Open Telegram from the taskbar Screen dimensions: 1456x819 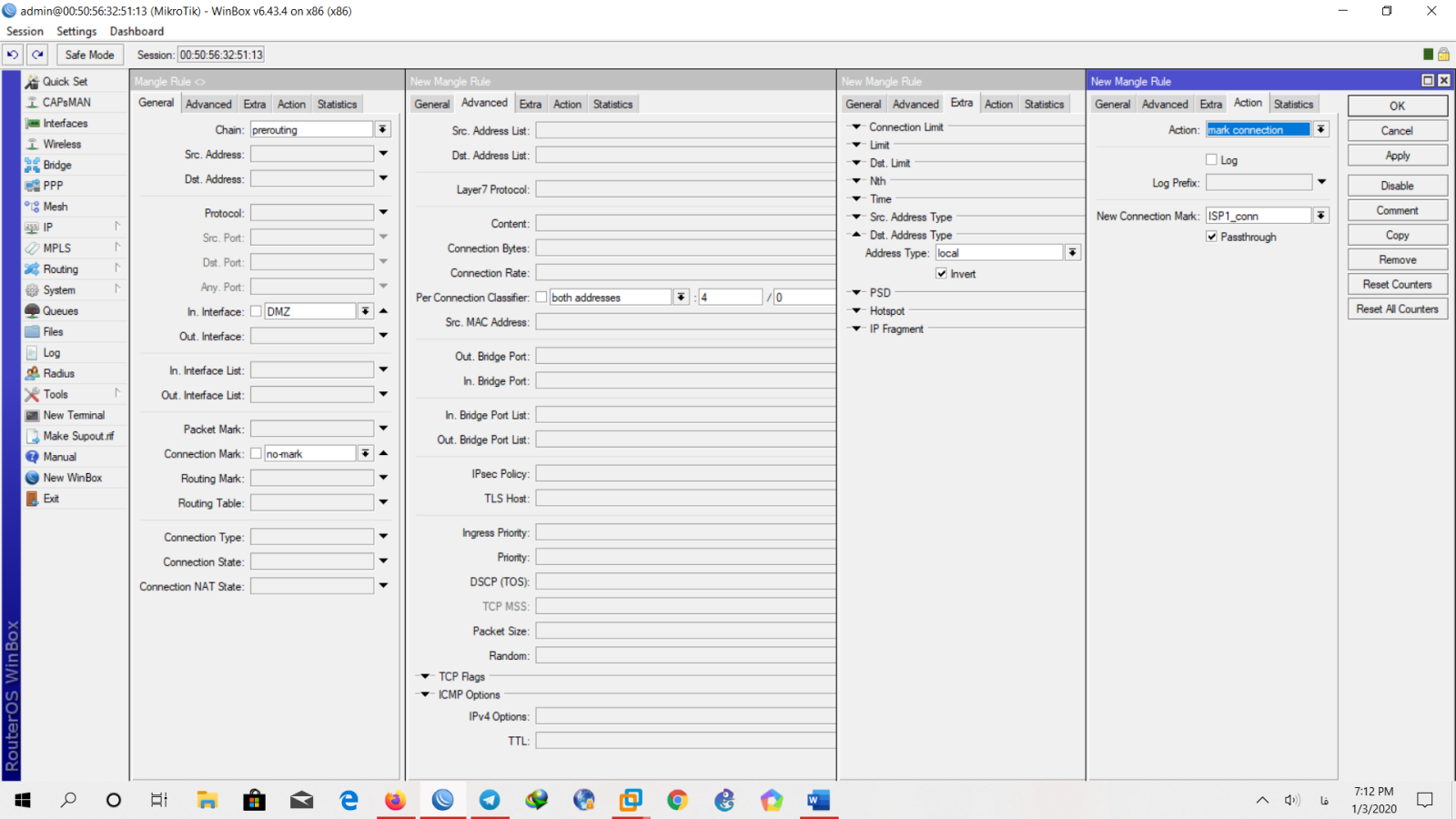tap(490, 800)
